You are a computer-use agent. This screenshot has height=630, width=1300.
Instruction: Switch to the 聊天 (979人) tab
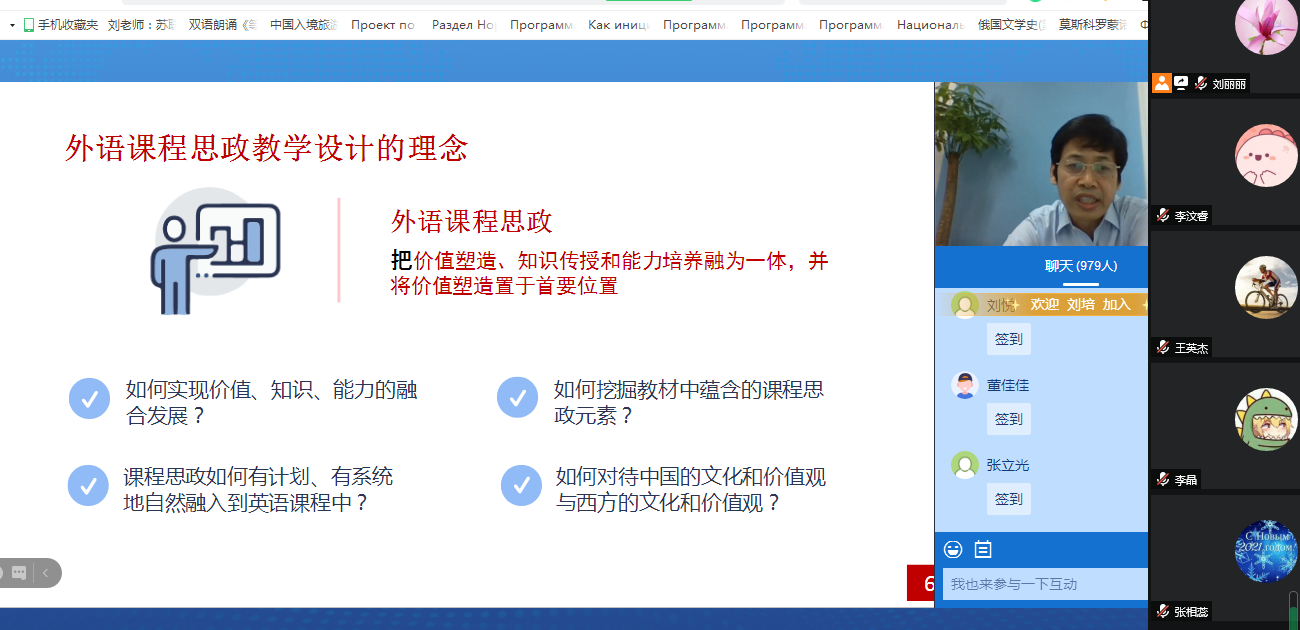[x=1081, y=266]
